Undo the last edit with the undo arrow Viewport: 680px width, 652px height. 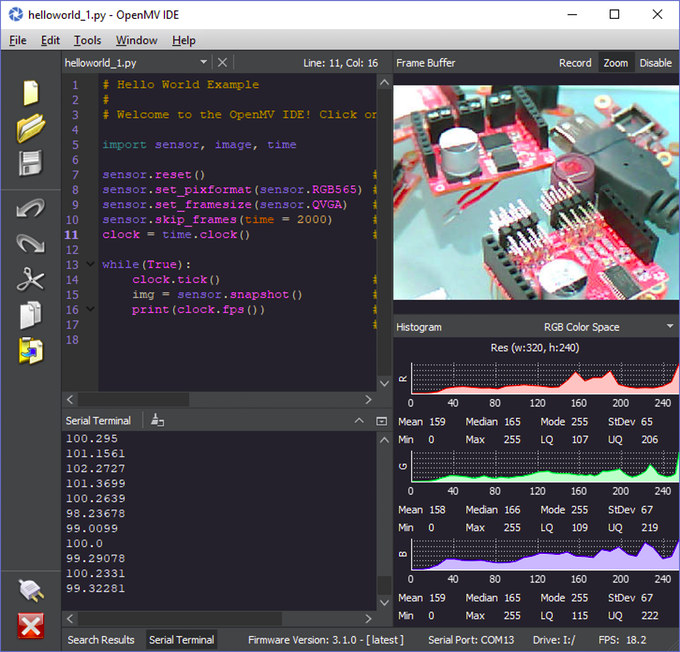click(x=31, y=208)
